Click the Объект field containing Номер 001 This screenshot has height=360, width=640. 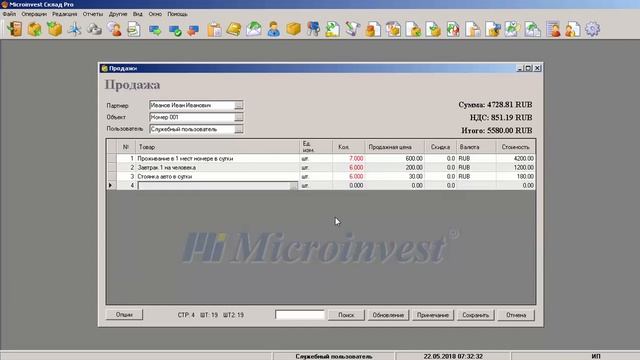(x=192, y=117)
